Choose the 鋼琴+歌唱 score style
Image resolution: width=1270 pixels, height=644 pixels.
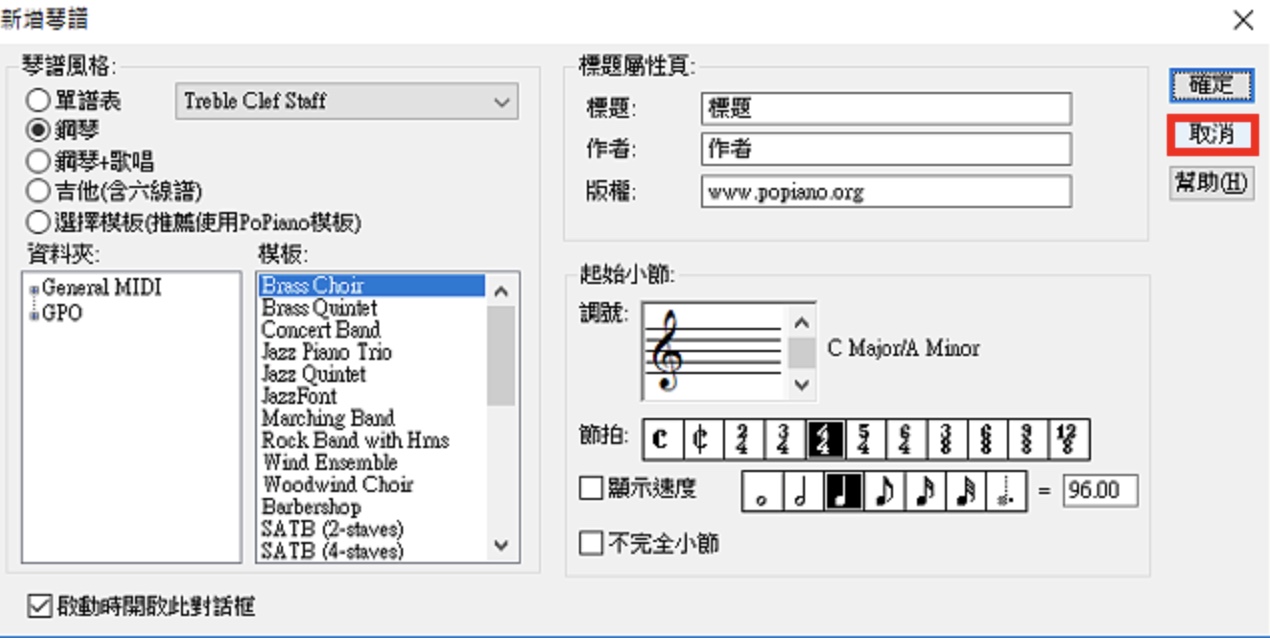[90, 161]
